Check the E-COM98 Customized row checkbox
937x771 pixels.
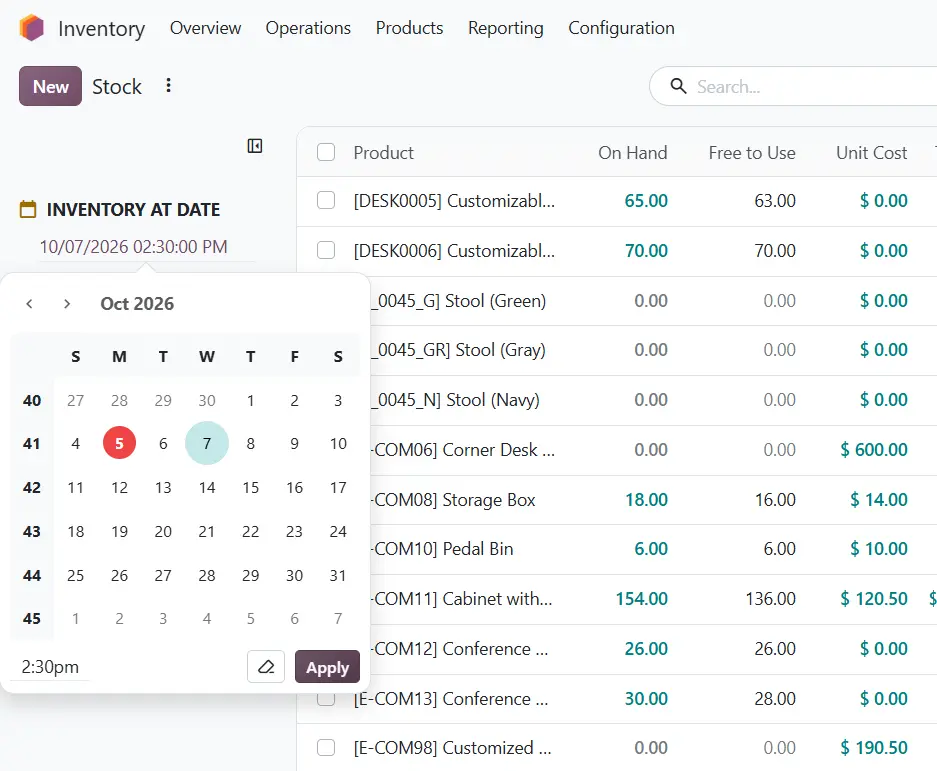(x=326, y=747)
